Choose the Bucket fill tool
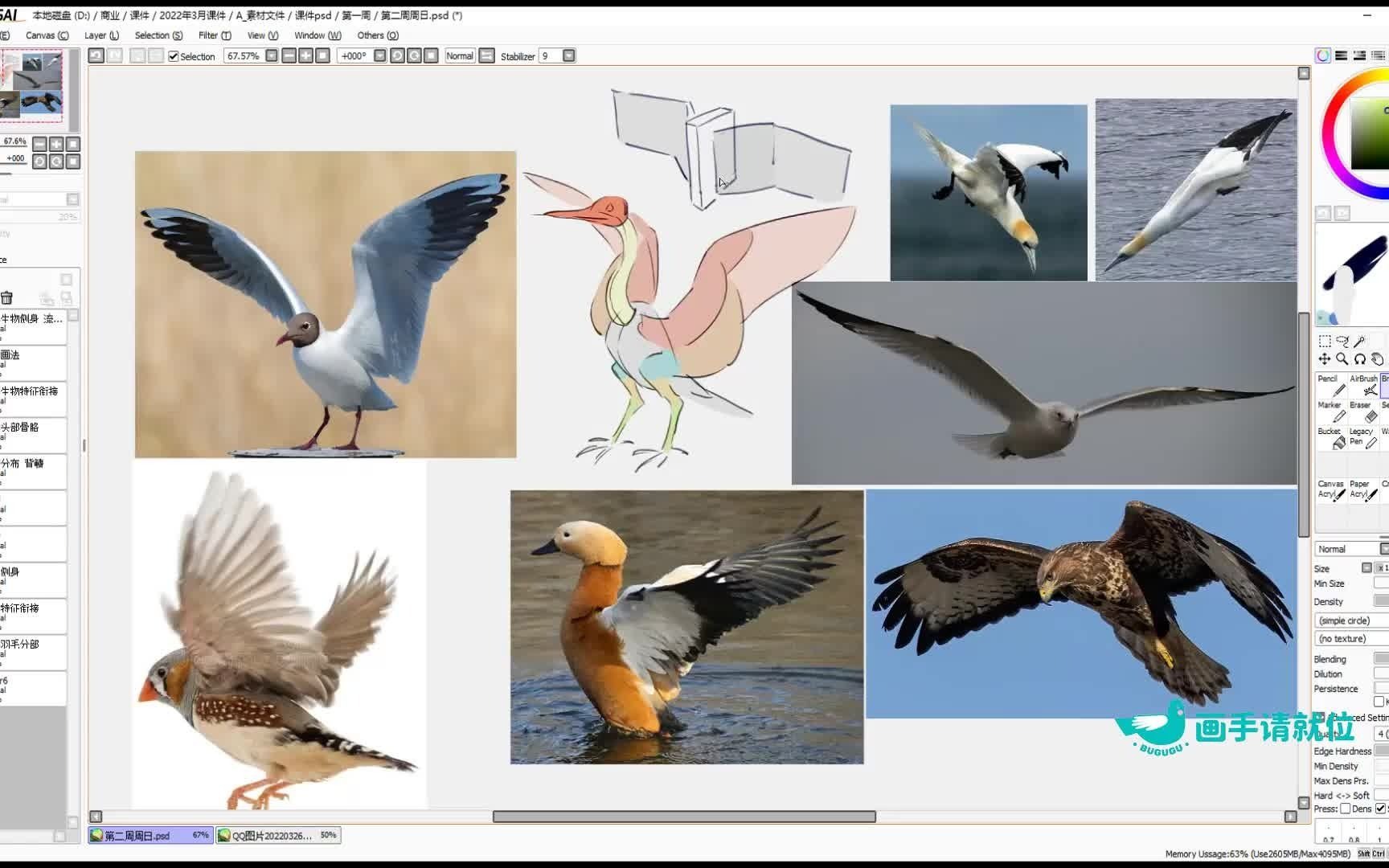Viewport: 1389px width, 868px height. [1331, 438]
